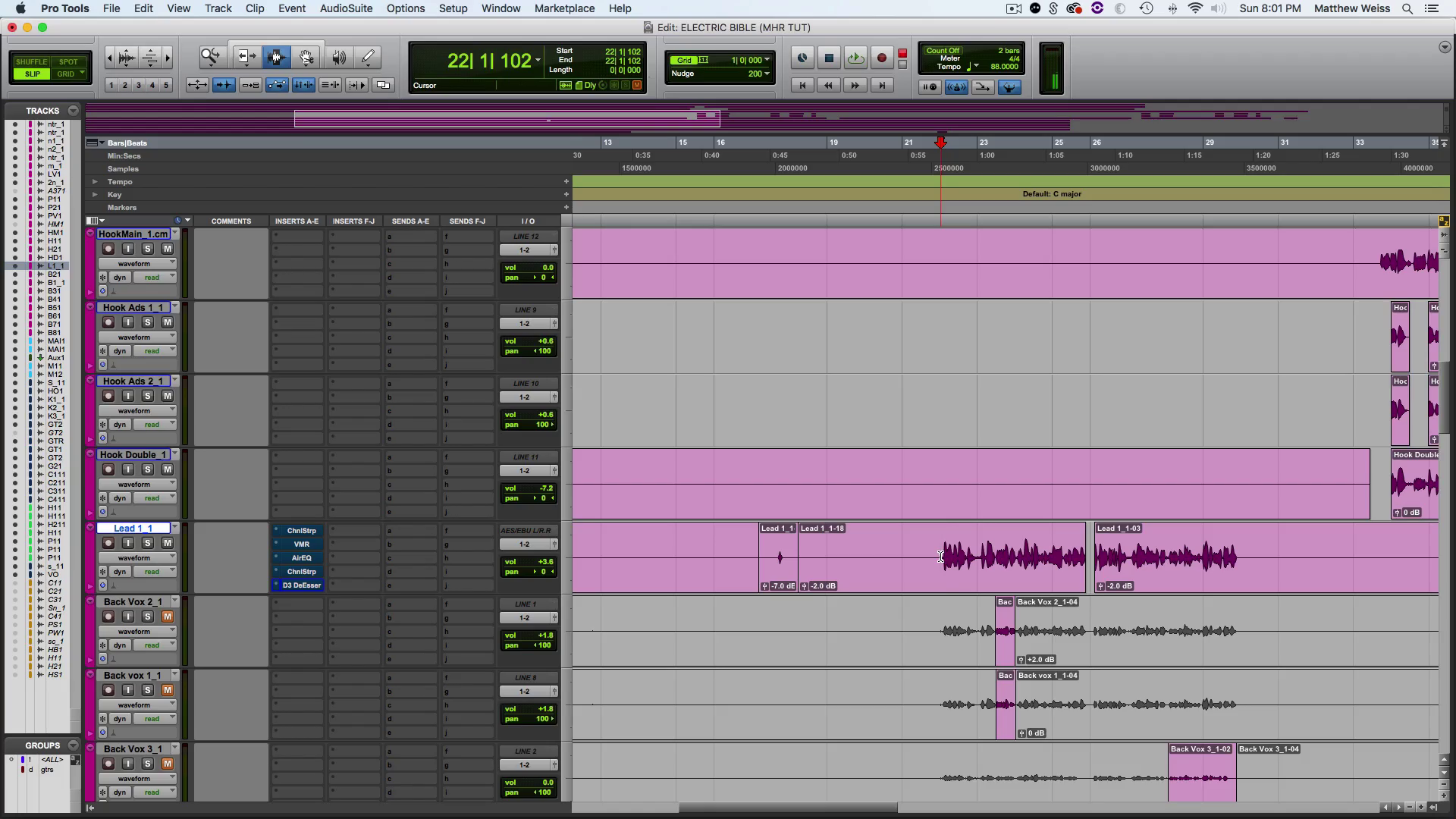Viewport: 1456px width, 819px height.
Task: Open Spotlight search in menu bar
Action: [1407, 8]
